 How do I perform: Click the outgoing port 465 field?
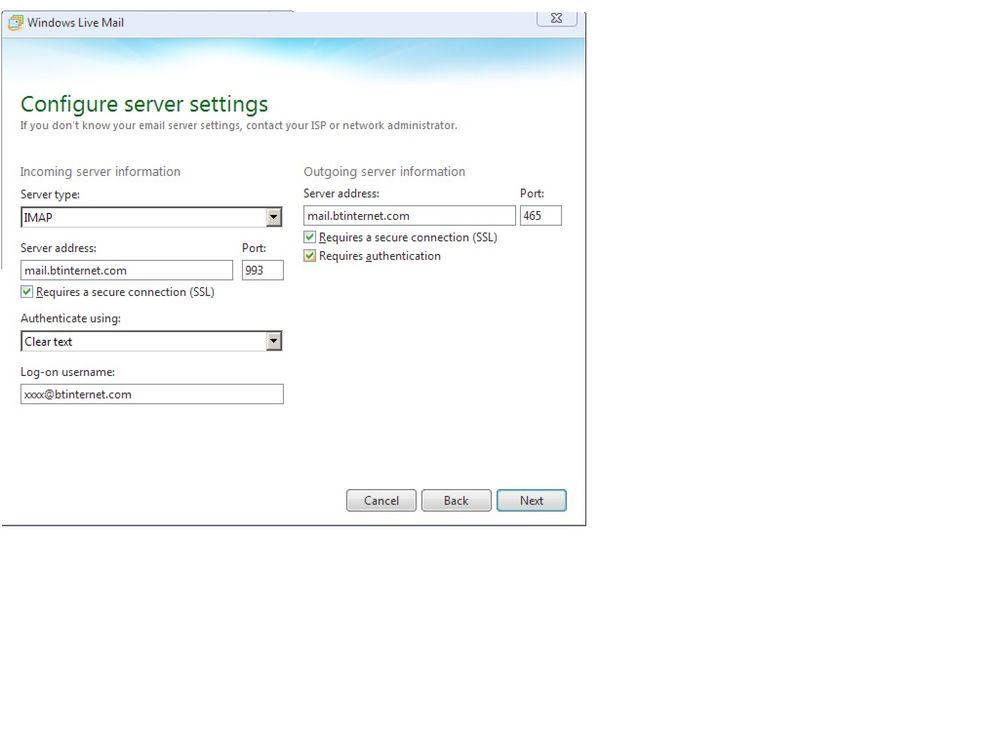coord(541,215)
